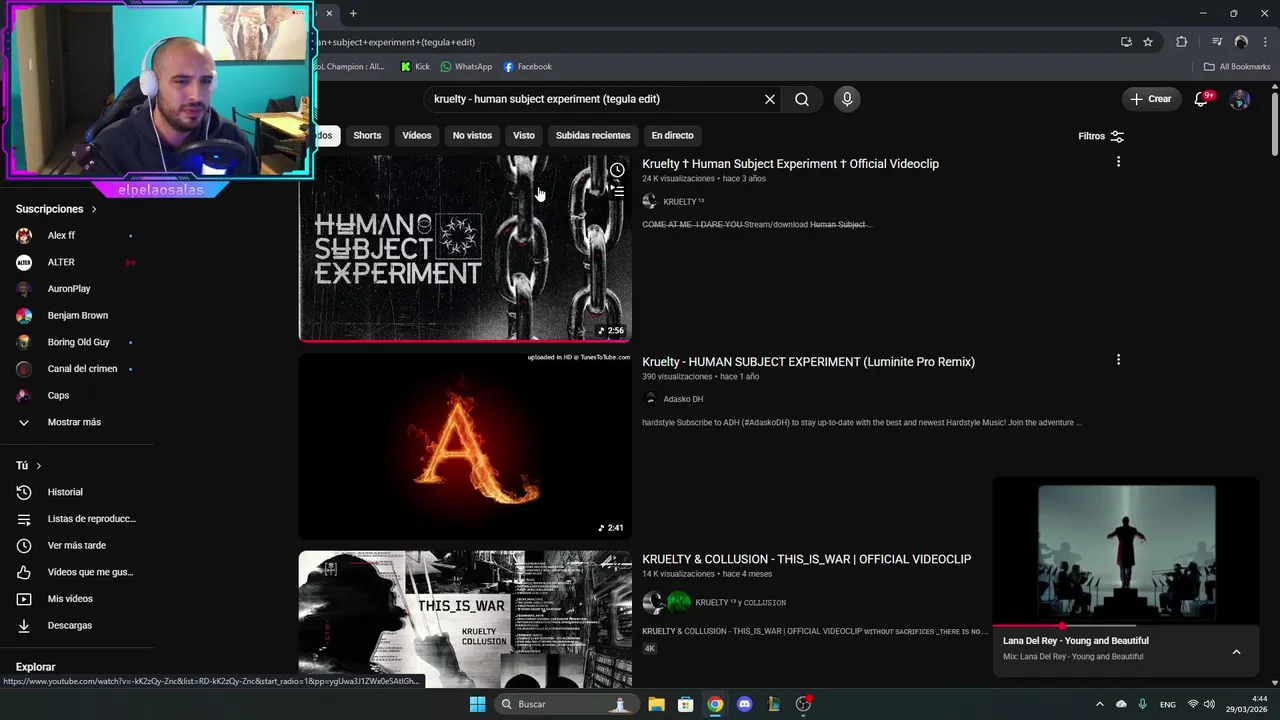Clear the YouTube search box text

(x=770, y=99)
